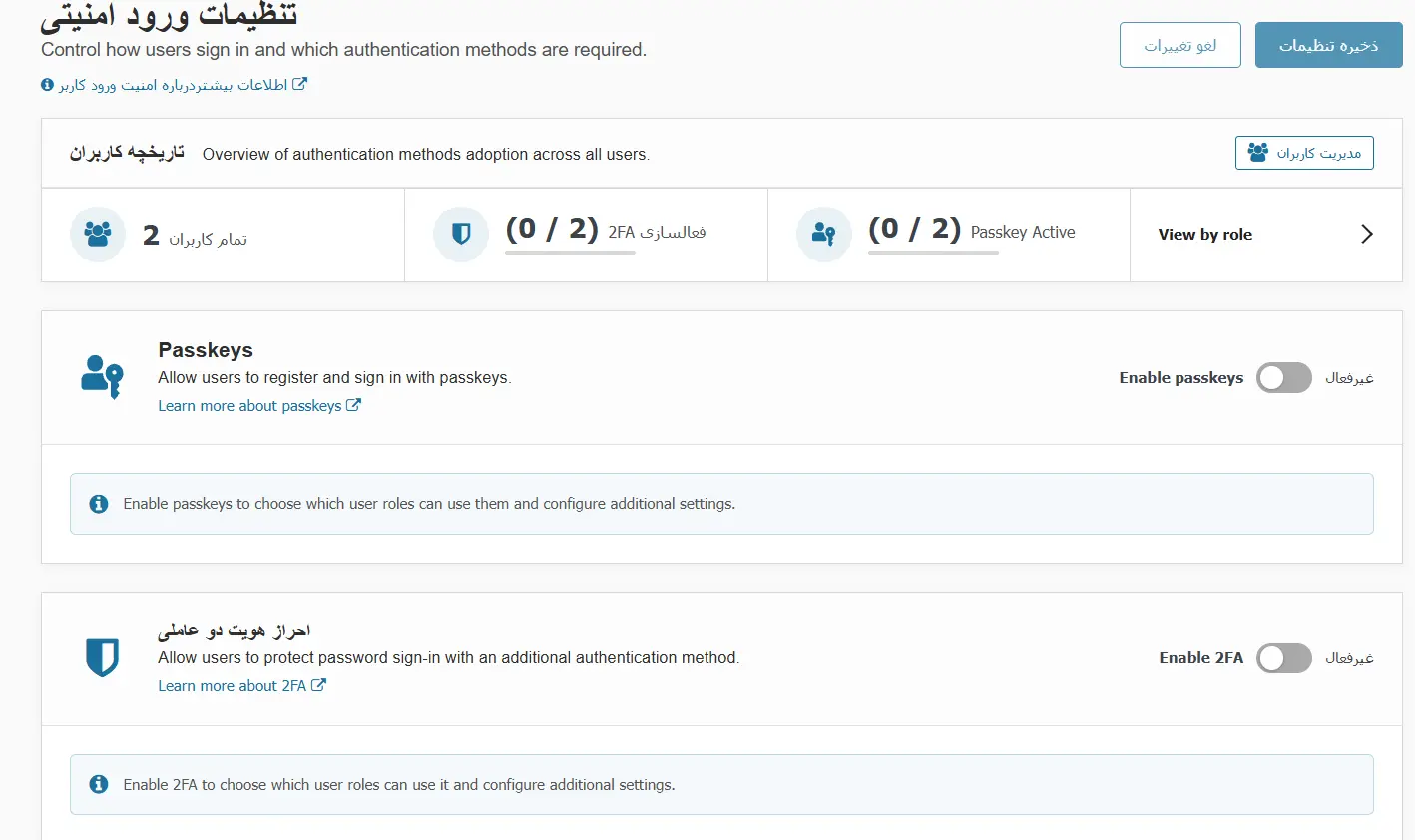
Task: Toggle the Enable passkeys switch
Action: coord(1284,378)
